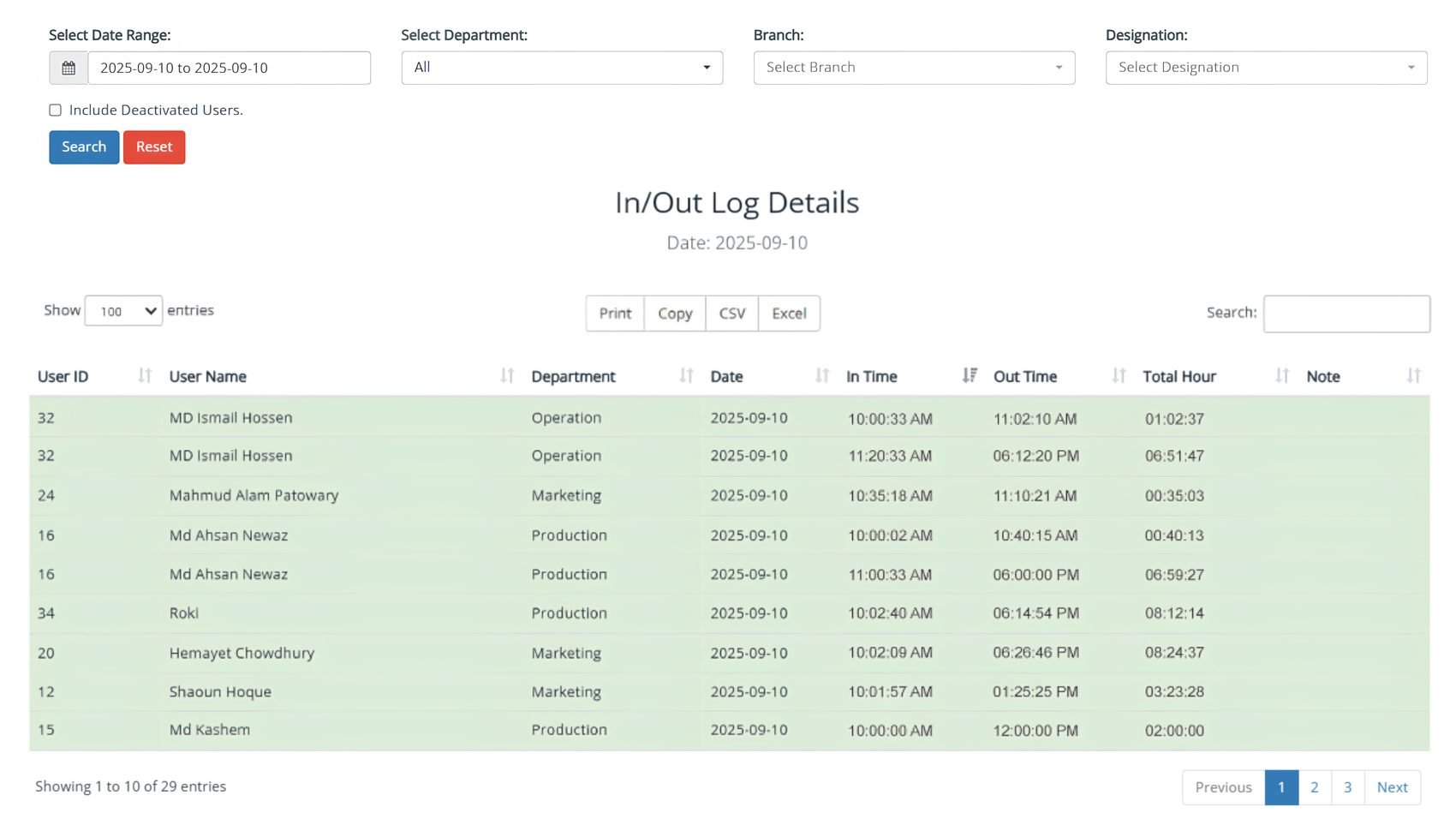1456x819 pixels.
Task: Change the Show entries count dropdown
Action: [x=123, y=311]
